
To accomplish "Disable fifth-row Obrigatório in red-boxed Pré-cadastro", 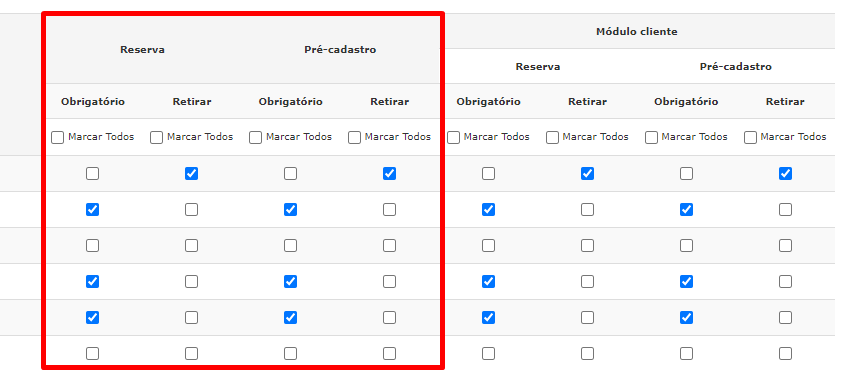I will click(x=290, y=317).
